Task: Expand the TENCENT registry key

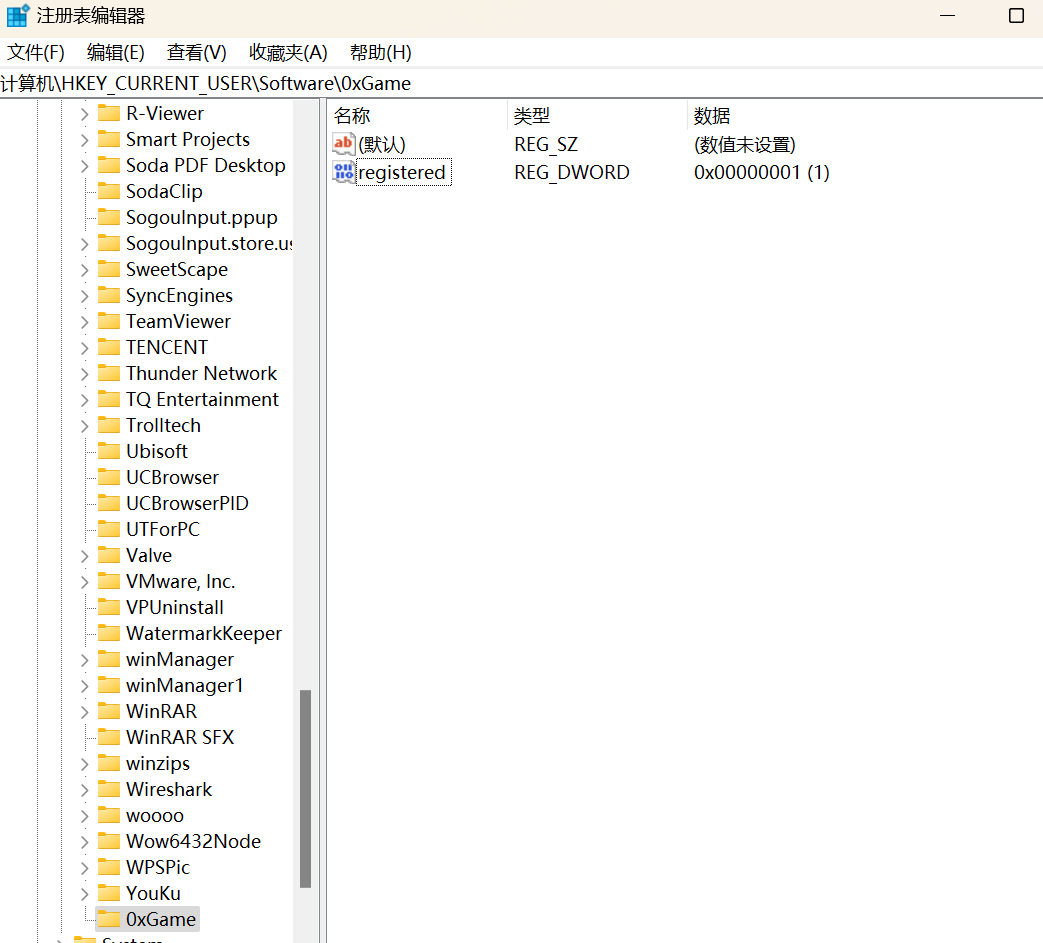Action: [84, 347]
